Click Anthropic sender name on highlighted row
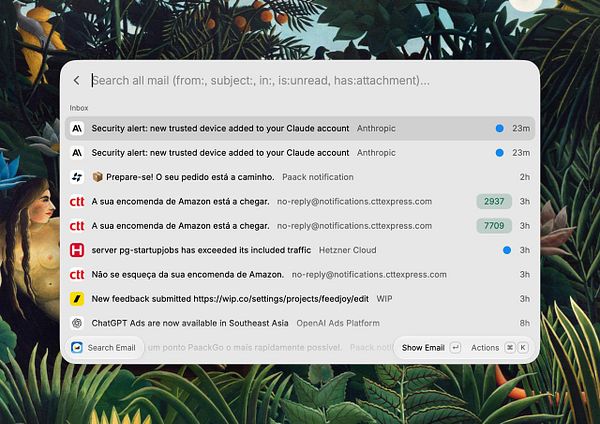The height and width of the screenshot is (424, 600). pos(376,129)
